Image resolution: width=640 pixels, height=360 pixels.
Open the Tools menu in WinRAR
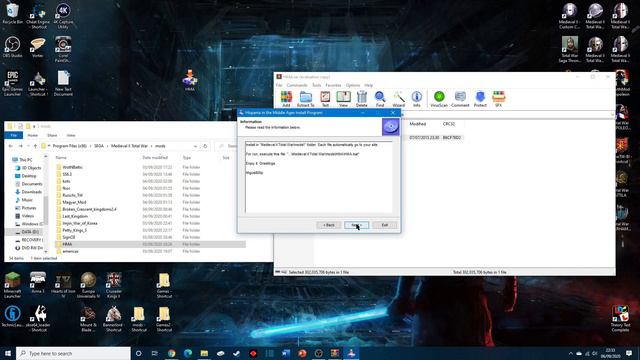coord(316,85)
